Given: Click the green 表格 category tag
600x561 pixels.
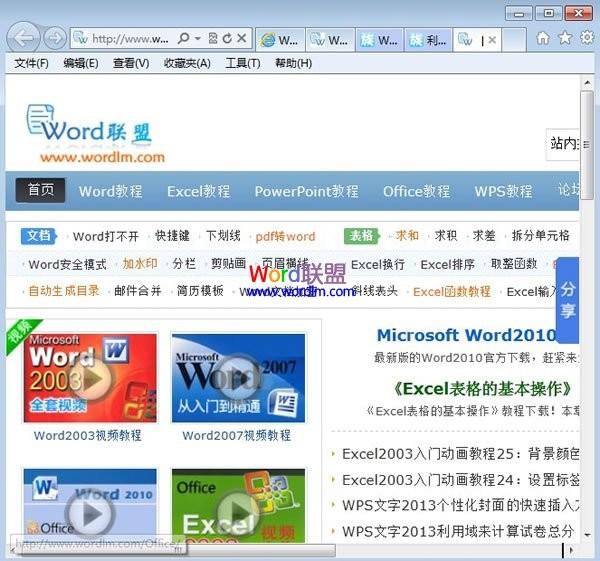Looking at the screenshot, I should pos(362,236).
